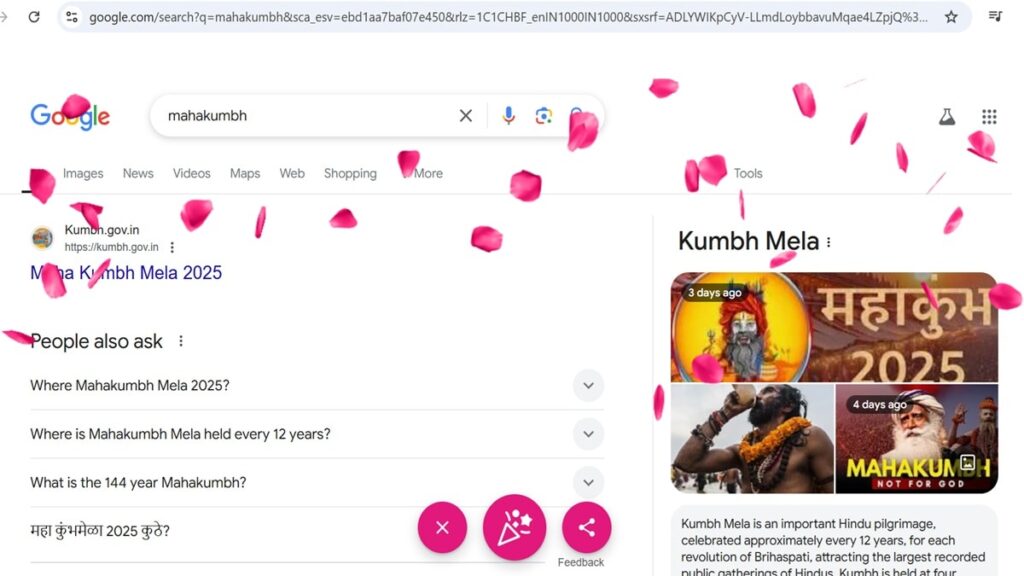The height and width of the screenshot is (576, 1024).
Task: Open Search Labs flask icon
Action: click(947, 116)
